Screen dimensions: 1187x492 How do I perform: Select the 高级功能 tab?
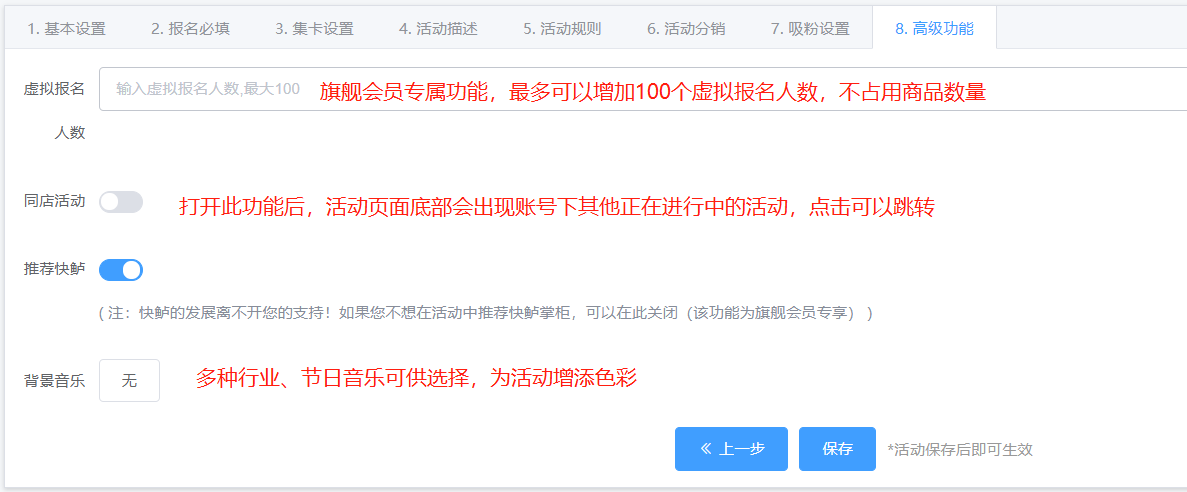[x=933, y=28]
